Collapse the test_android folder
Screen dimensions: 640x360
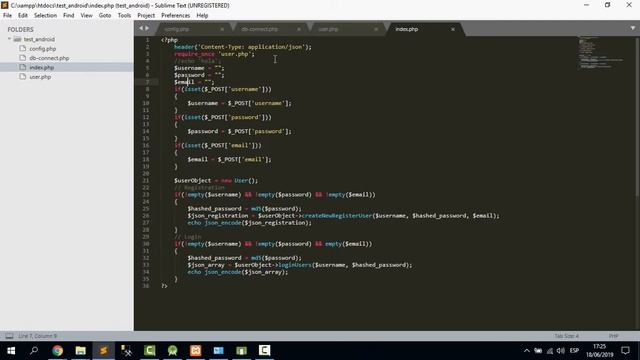(9, 39)
